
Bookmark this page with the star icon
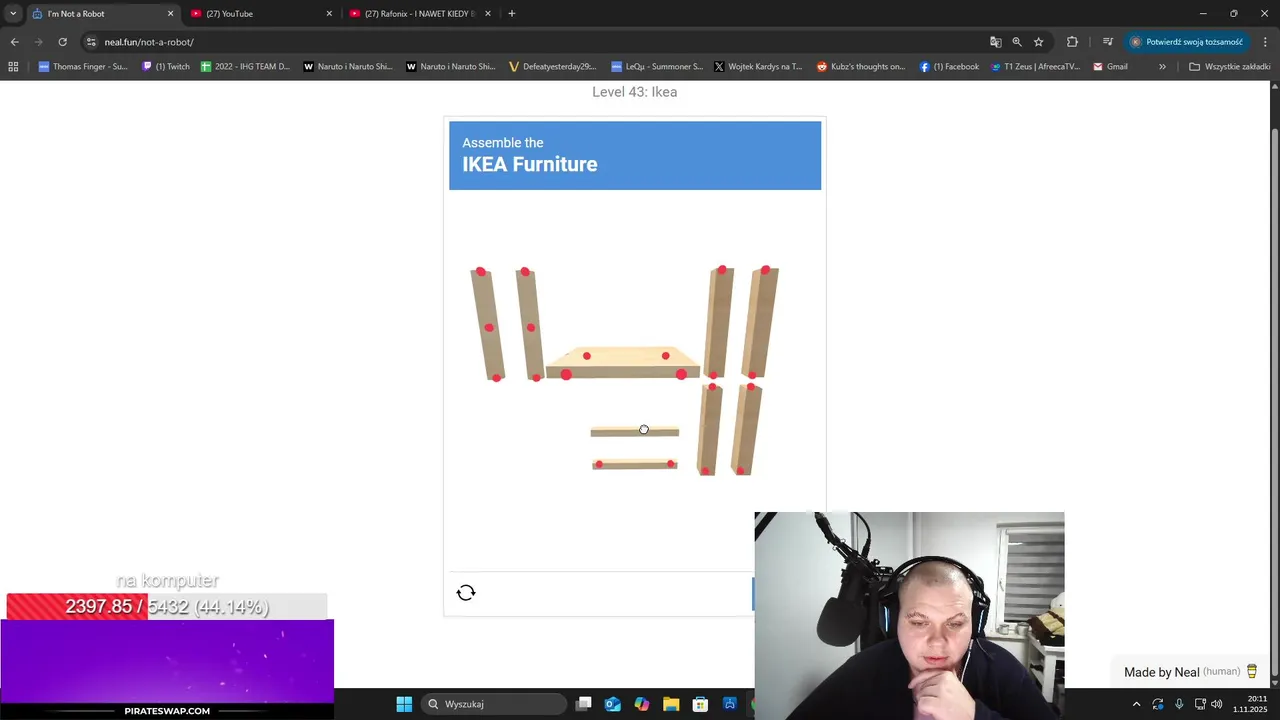[1039, 42]
